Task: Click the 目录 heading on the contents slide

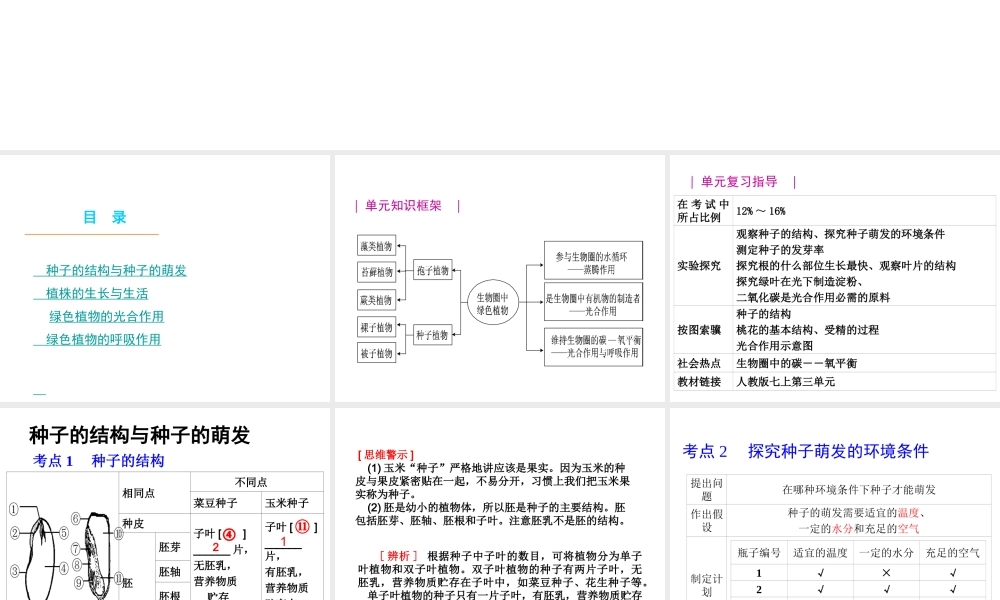Action: [105, 217]
